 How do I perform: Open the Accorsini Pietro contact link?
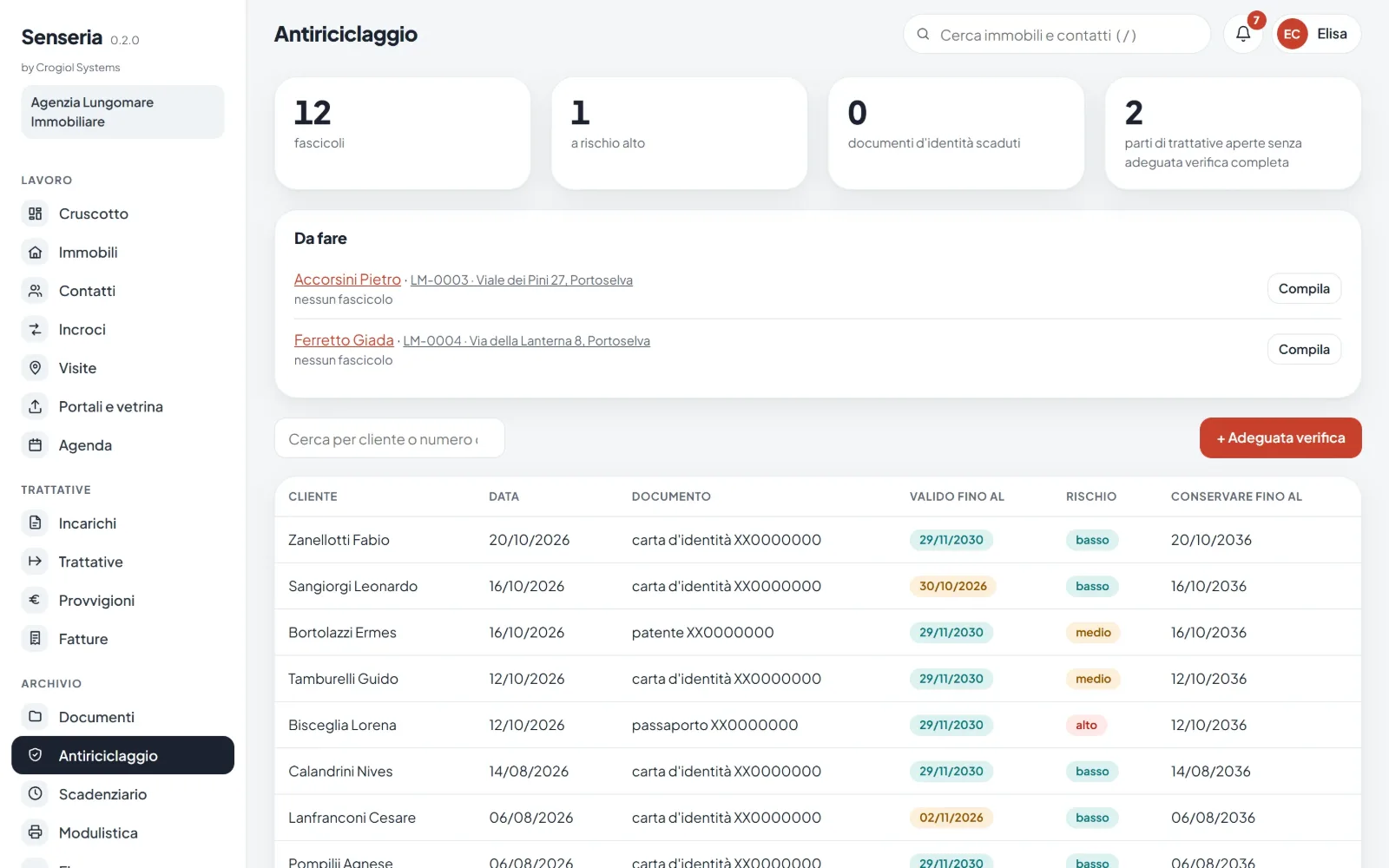coord(347,279)
